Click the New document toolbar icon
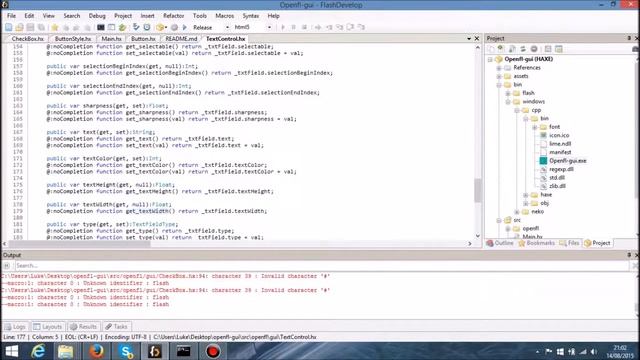Viewport: 640px width, 360px height. [9, 27]
